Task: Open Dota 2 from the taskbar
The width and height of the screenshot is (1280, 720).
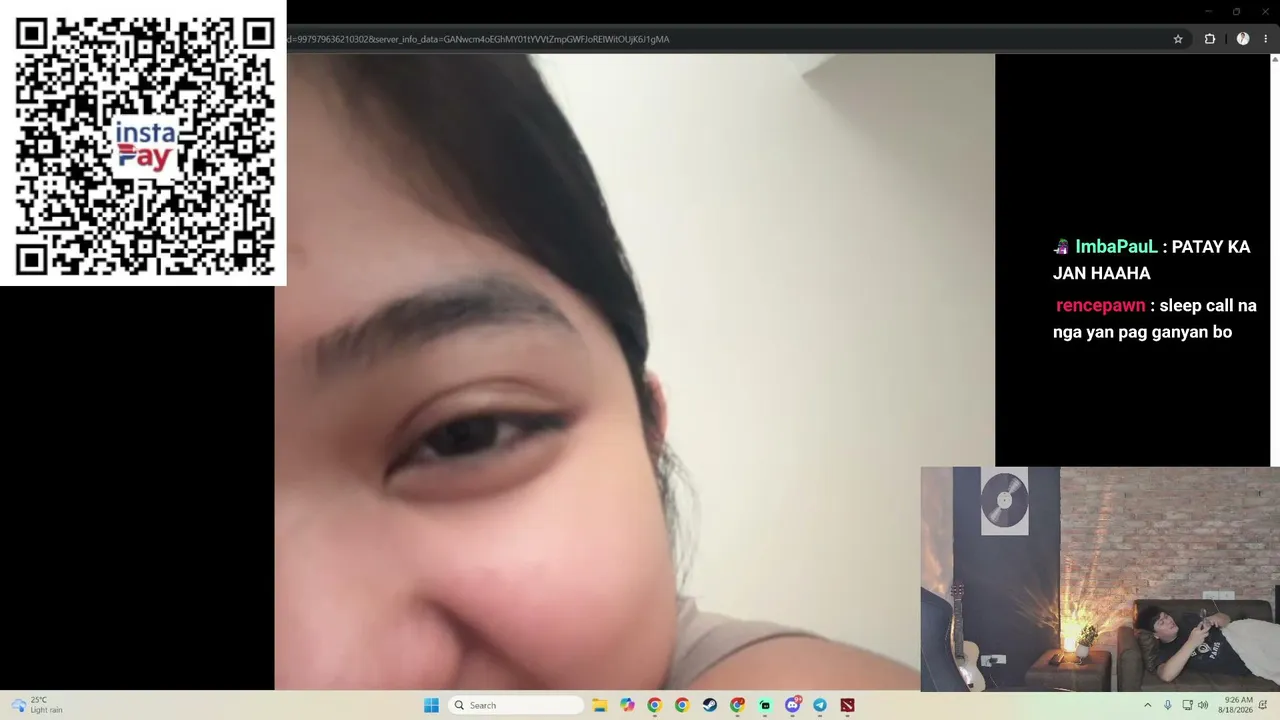Action: pos(848,705)
